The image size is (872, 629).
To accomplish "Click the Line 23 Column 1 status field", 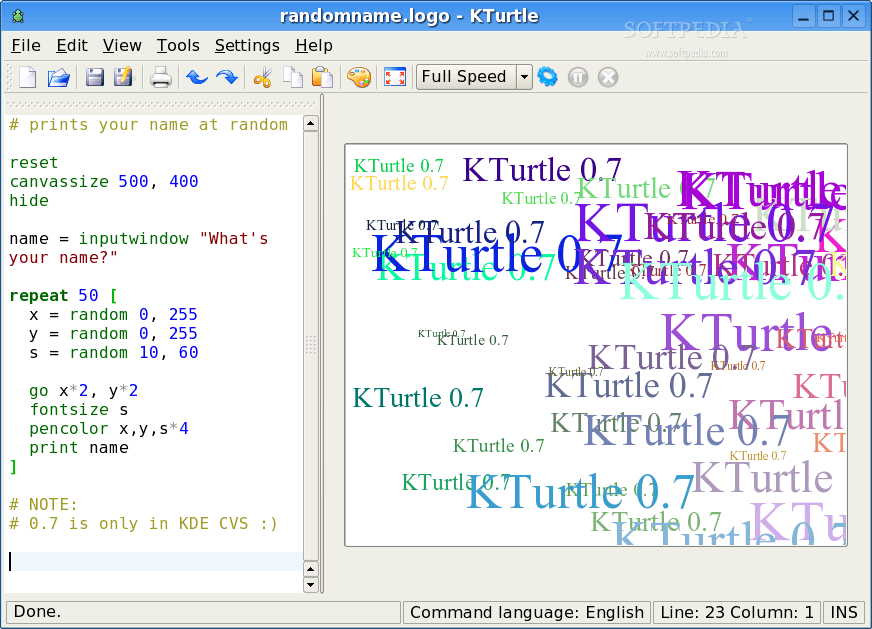I will [x=737, y=612].
